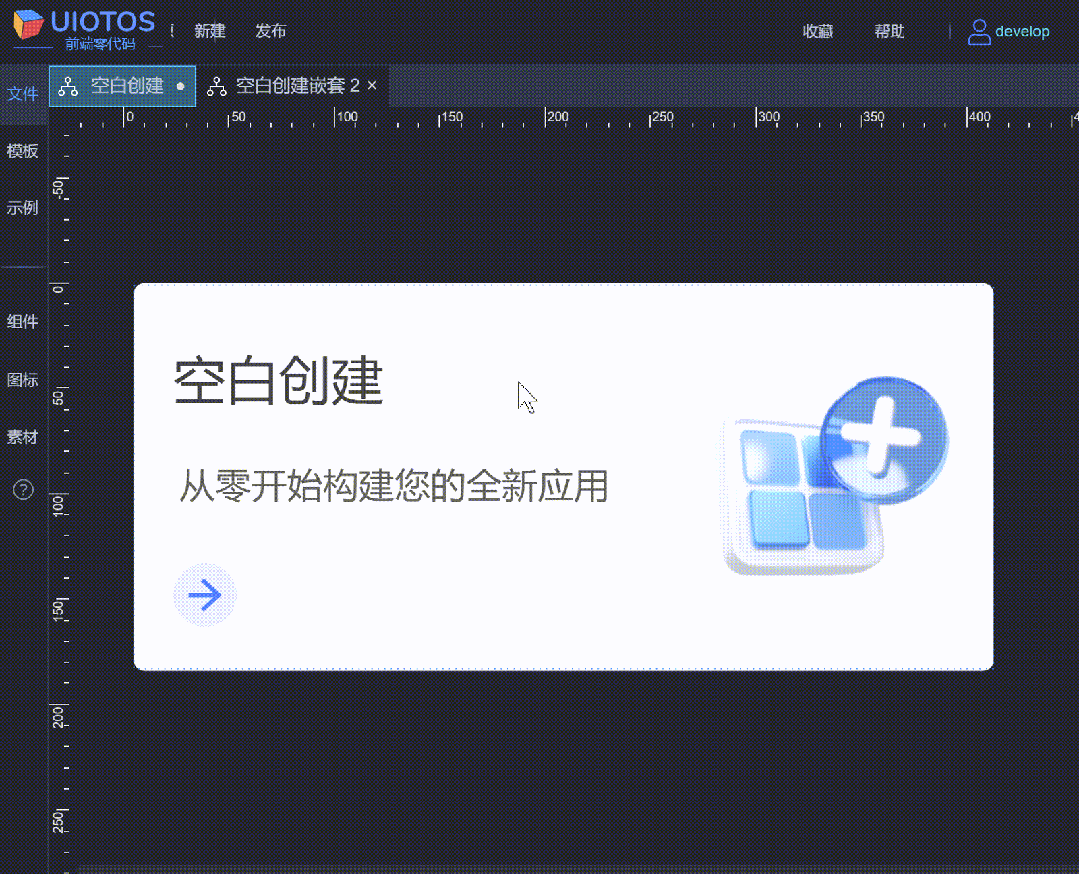Close the 空白创建嵌套 2 tab
The height and width of the screenshot is (874, 1079).
point(371,86)
